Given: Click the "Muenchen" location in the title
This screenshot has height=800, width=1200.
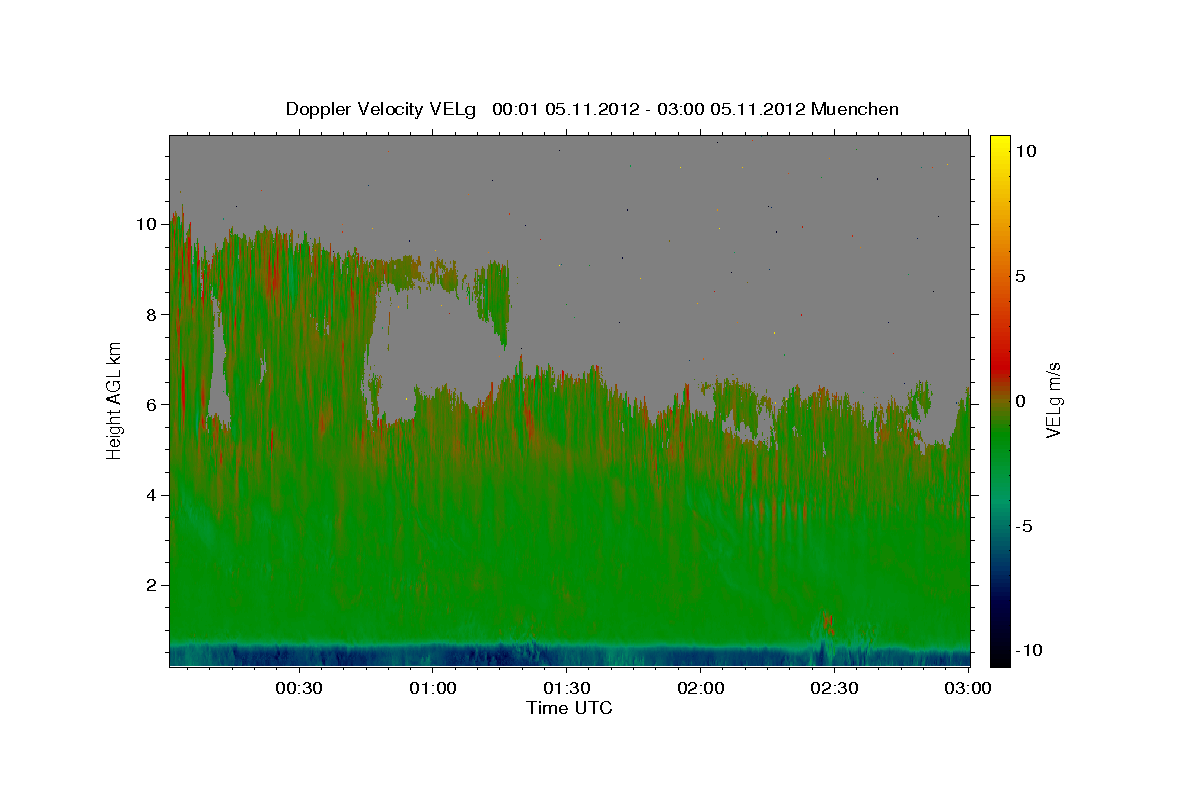Looking at the screenshot, I should pos(855,109).
